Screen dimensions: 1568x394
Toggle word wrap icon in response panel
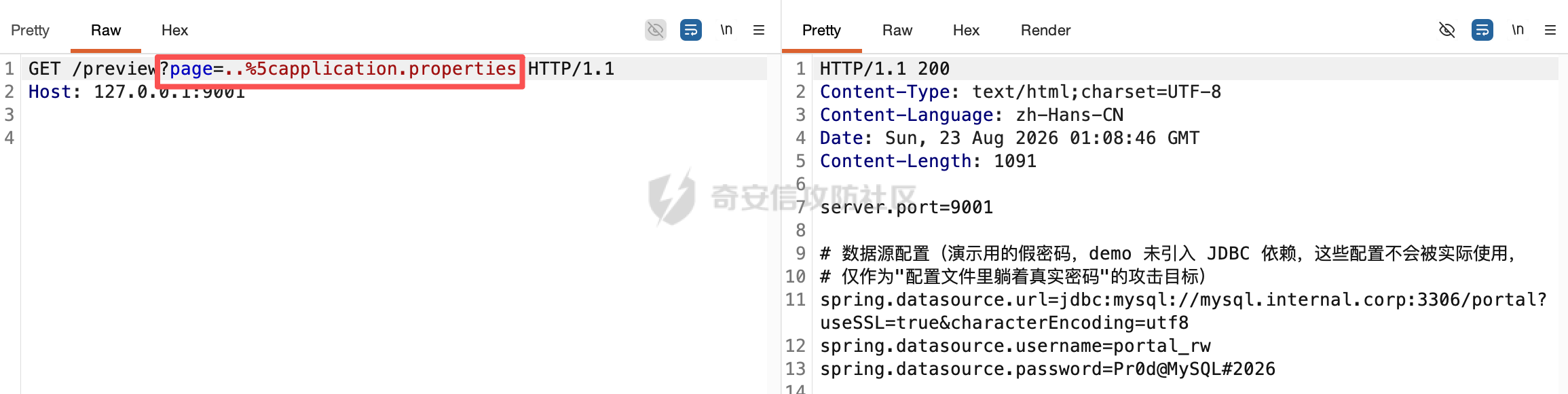coord(1482,30)
